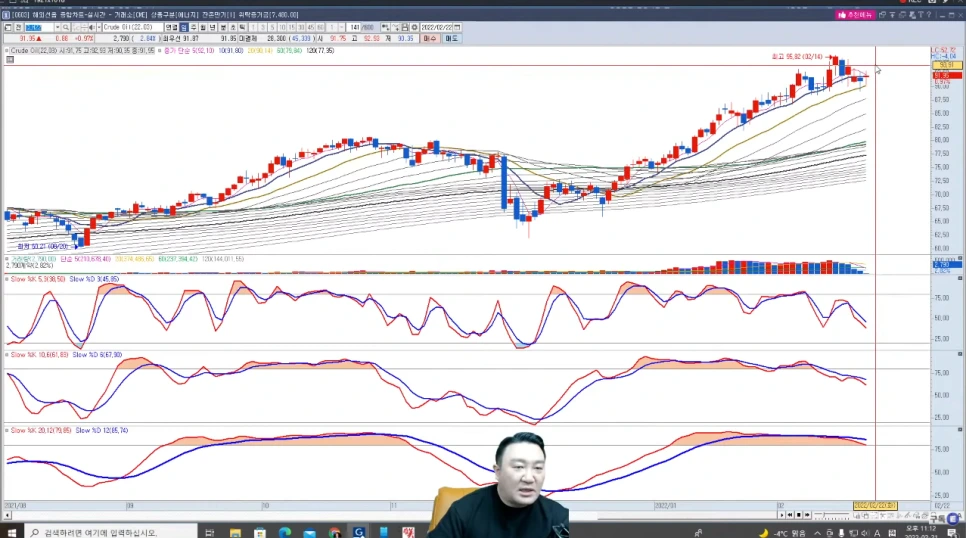Screen dimensions: 966x538
Task: Select the 초 second period button
Action: coord(233,28)
